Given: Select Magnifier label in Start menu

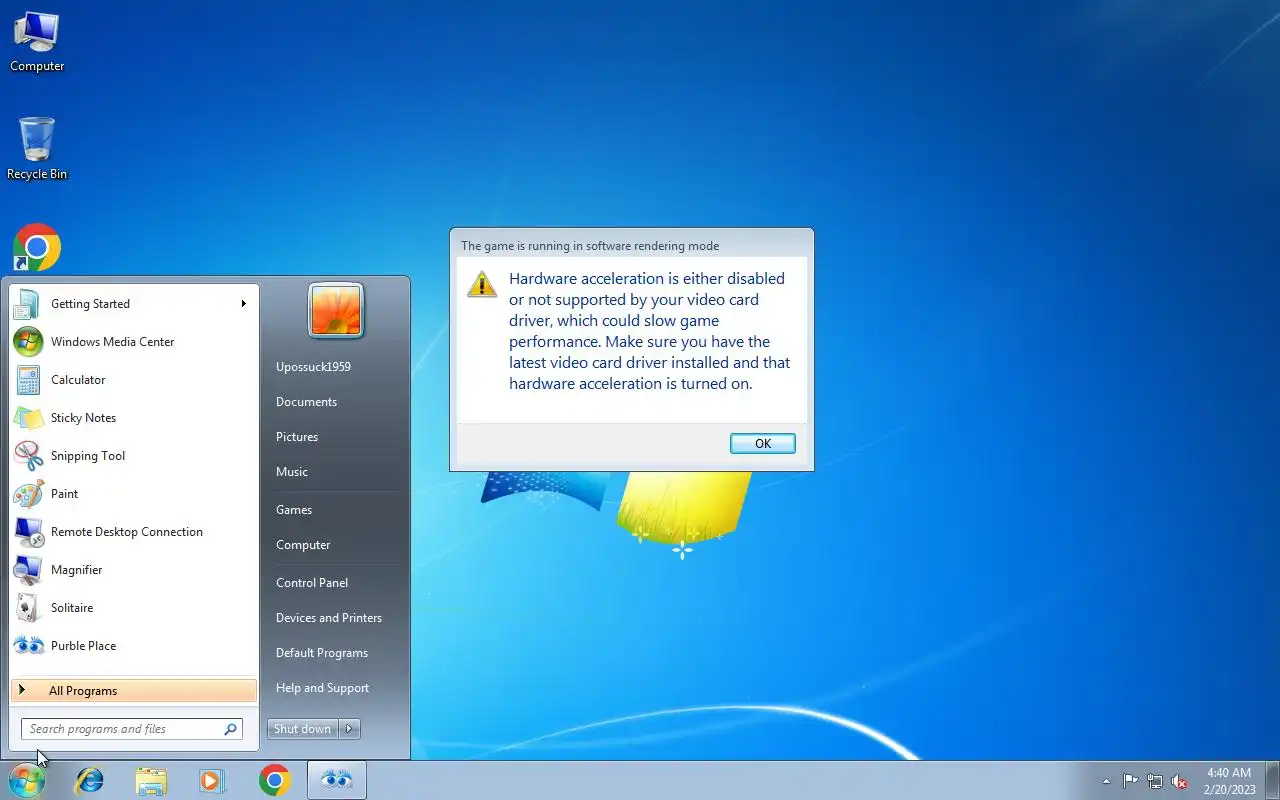Looking at the screenshot, I should [x=77, y=570].
